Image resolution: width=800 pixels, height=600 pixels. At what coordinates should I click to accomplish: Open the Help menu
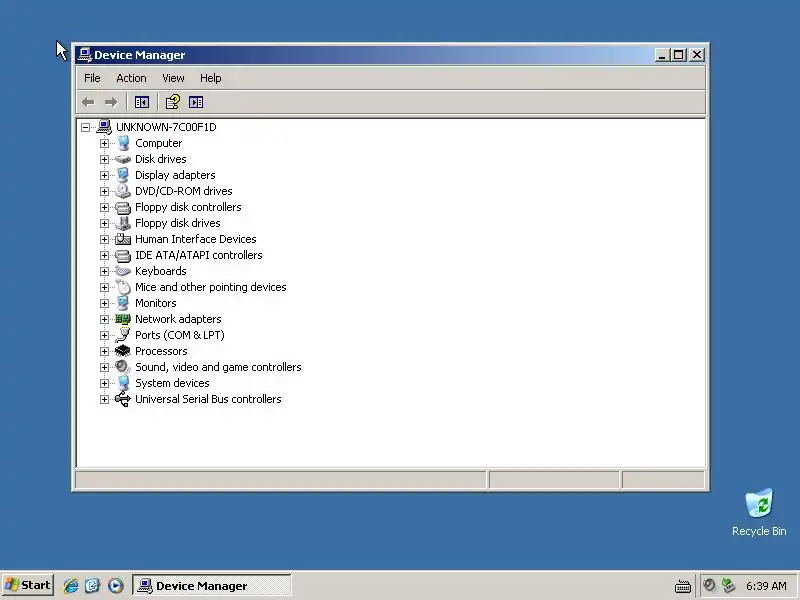[x=211, y=78]
